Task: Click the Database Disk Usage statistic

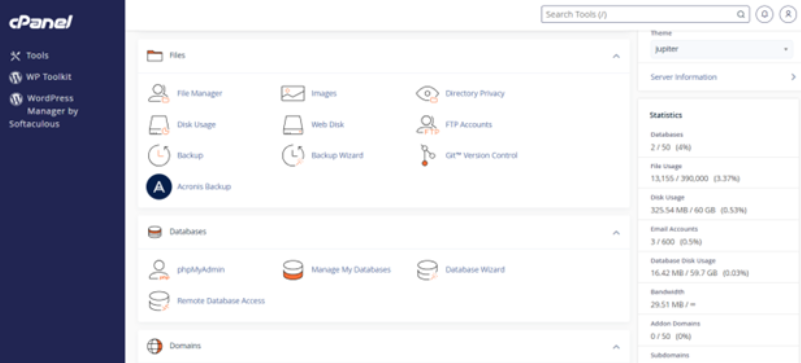Action: click(x=683, y=261)
